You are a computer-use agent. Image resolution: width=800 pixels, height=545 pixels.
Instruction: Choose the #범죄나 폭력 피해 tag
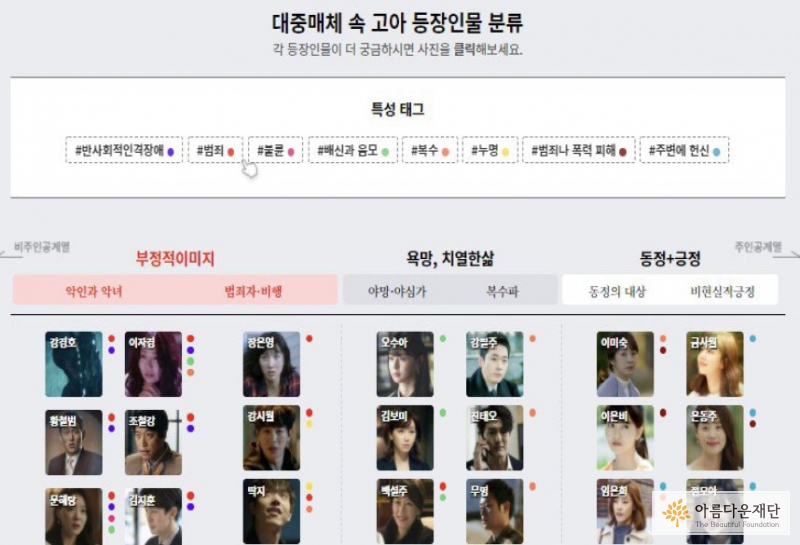(579, 150)
